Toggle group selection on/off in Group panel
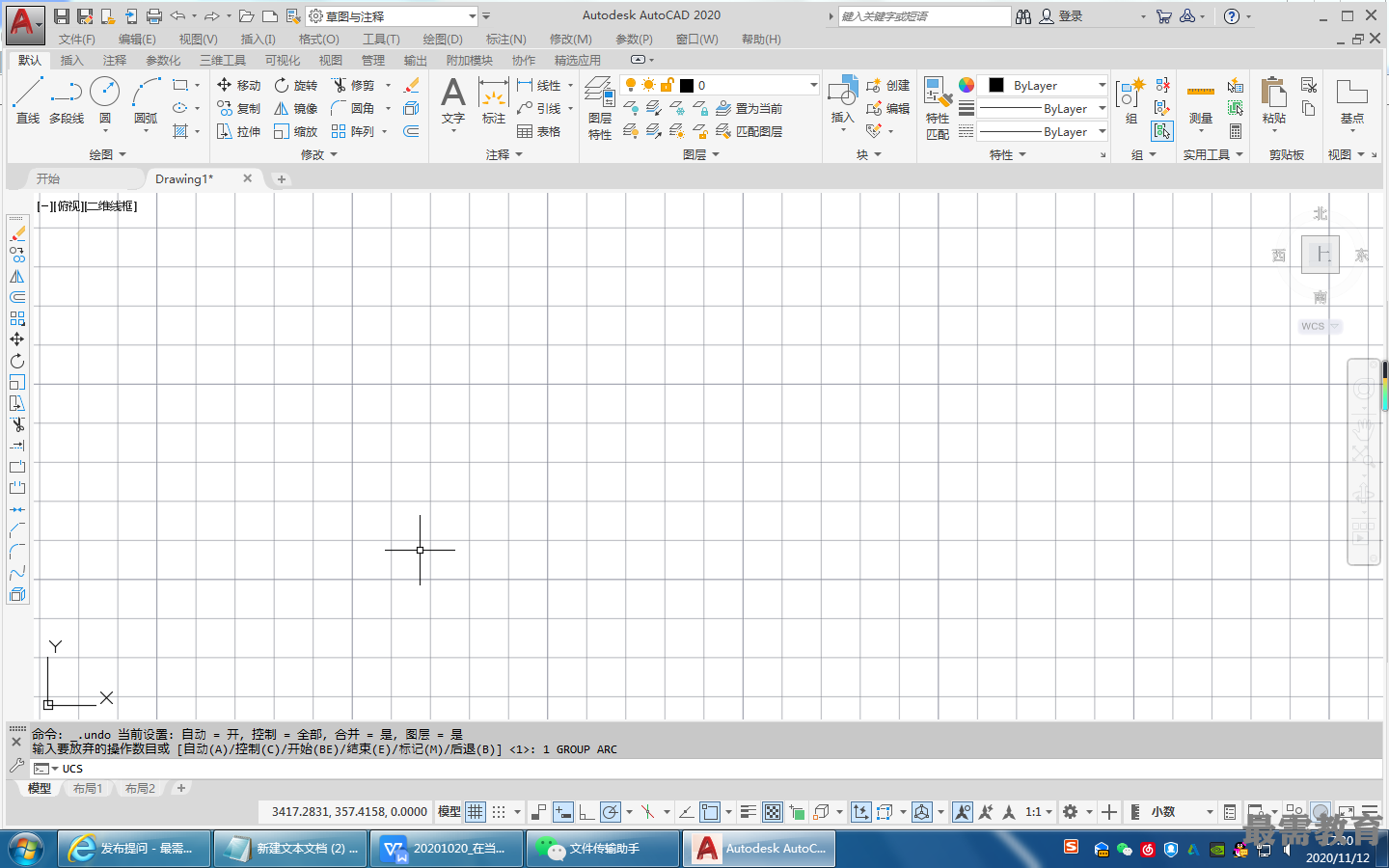The height and width of the screenshot is (868, 1389). pos(1162,131)
